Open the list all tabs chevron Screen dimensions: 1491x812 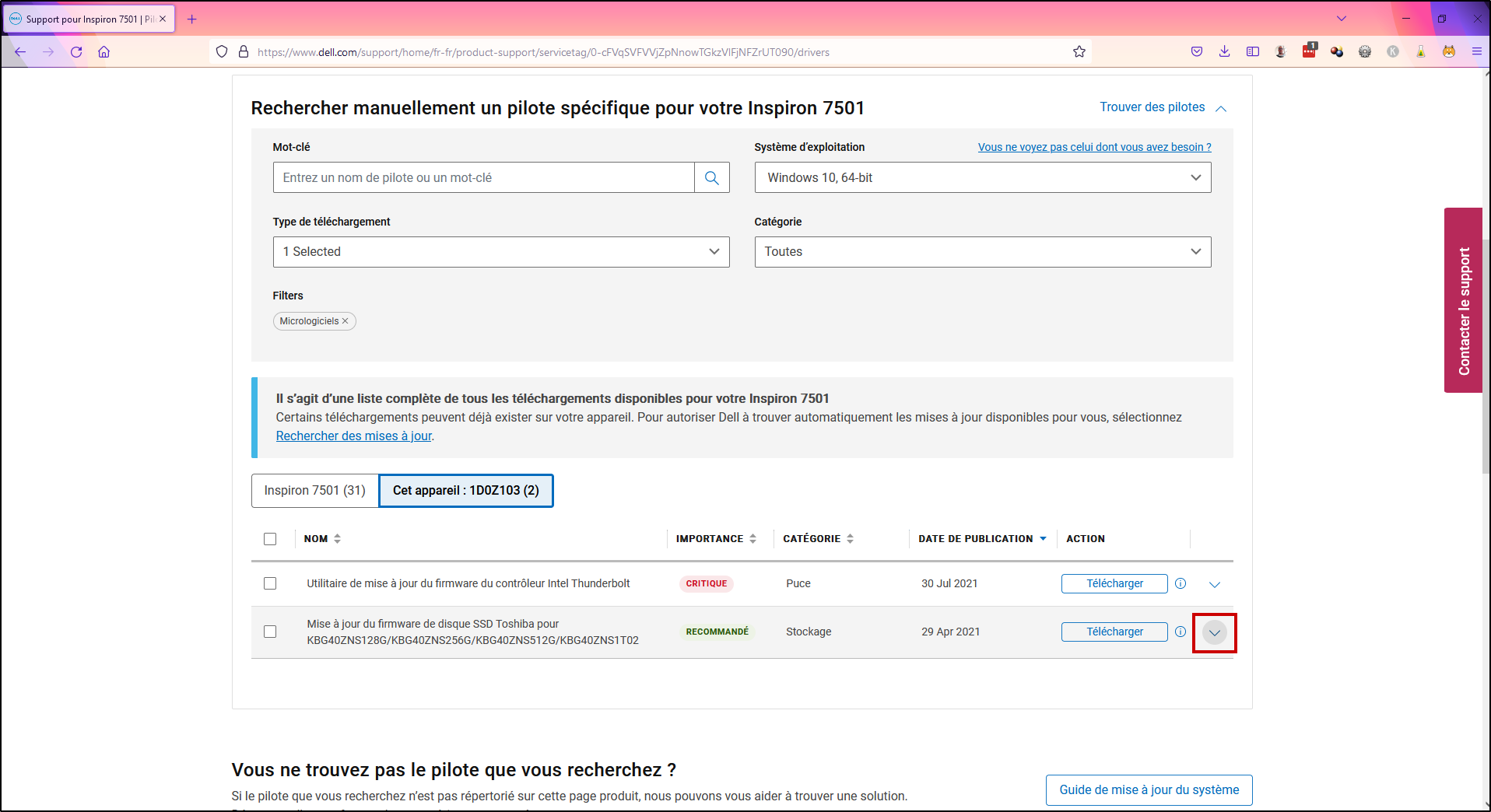1342,19
